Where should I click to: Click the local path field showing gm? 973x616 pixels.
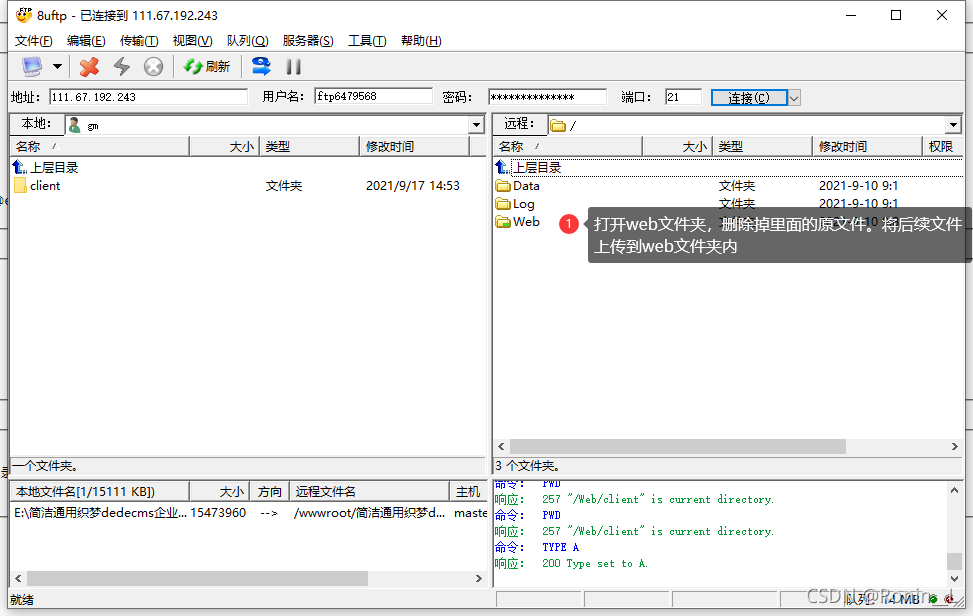tap(267, 125)
